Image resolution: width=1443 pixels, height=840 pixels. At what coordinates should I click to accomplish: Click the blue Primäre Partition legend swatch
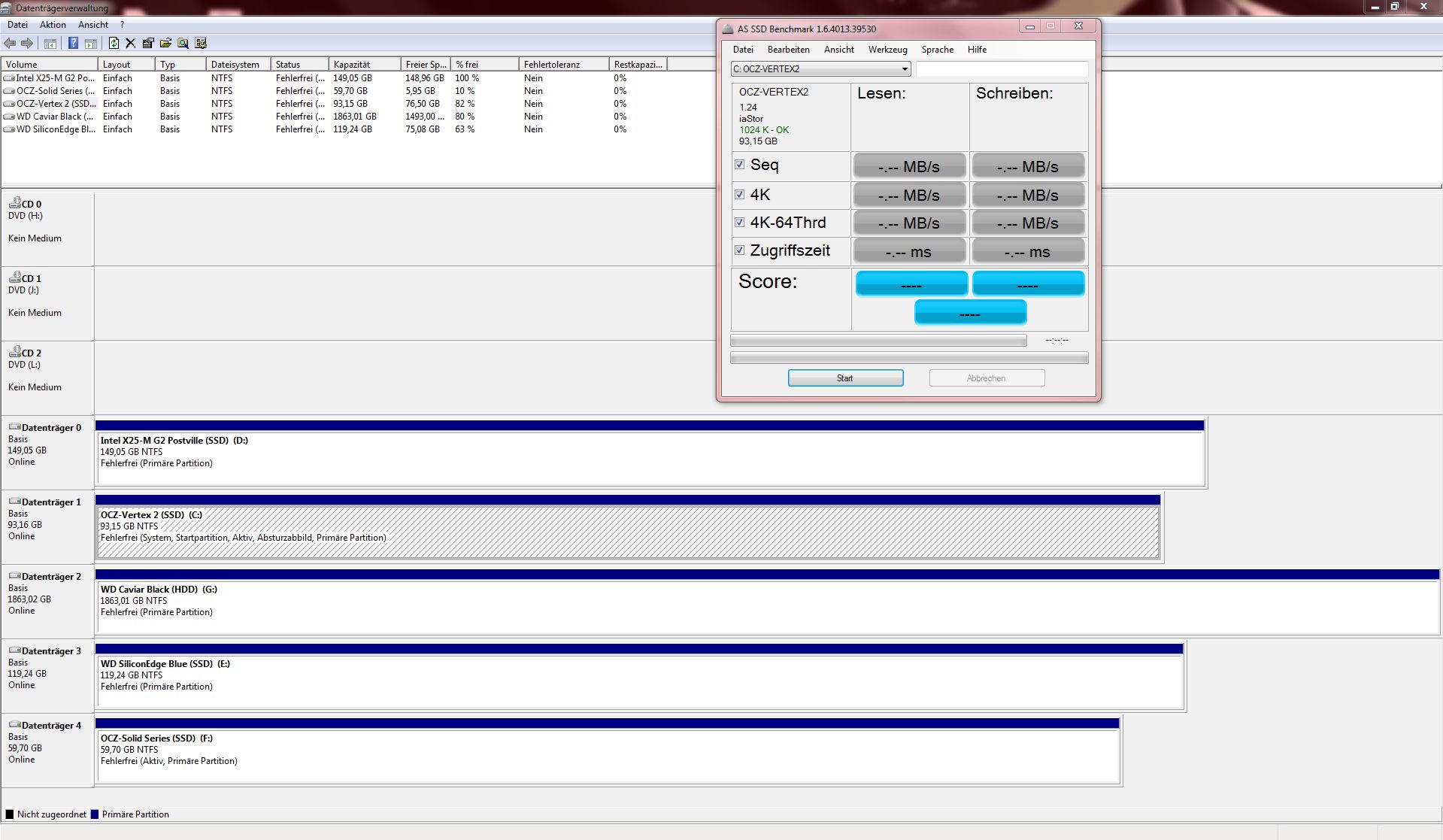[95, 814]
